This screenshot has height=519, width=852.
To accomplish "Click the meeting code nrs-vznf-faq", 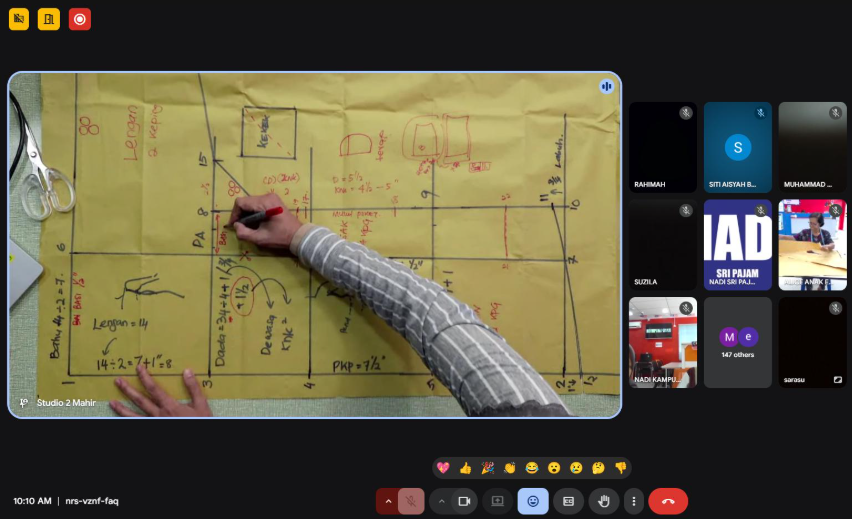I will click(x=91, y=501).
